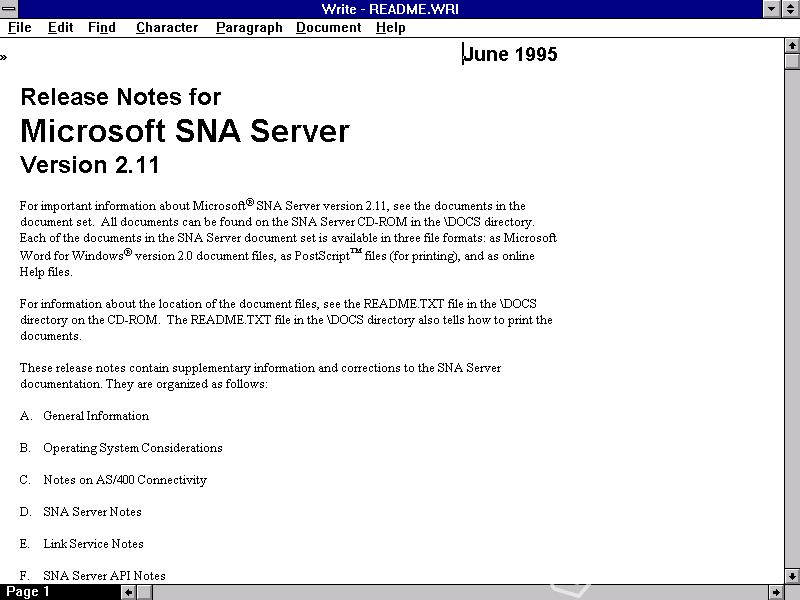Click the 'Release Notes for' heading
The height and width of the screenshot is (600, 800).
(x=121, y=96)
